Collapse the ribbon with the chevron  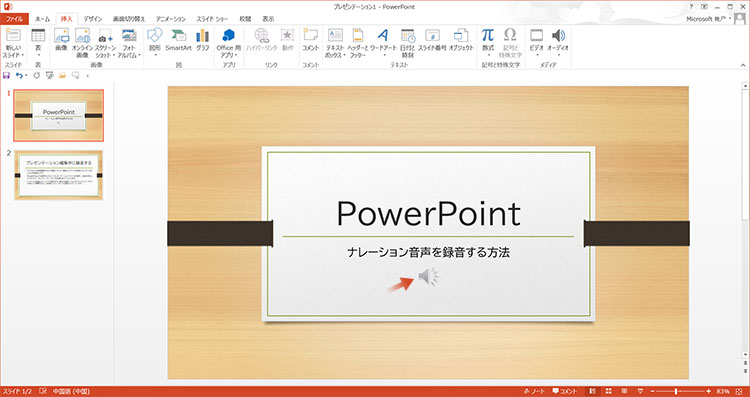743,65
